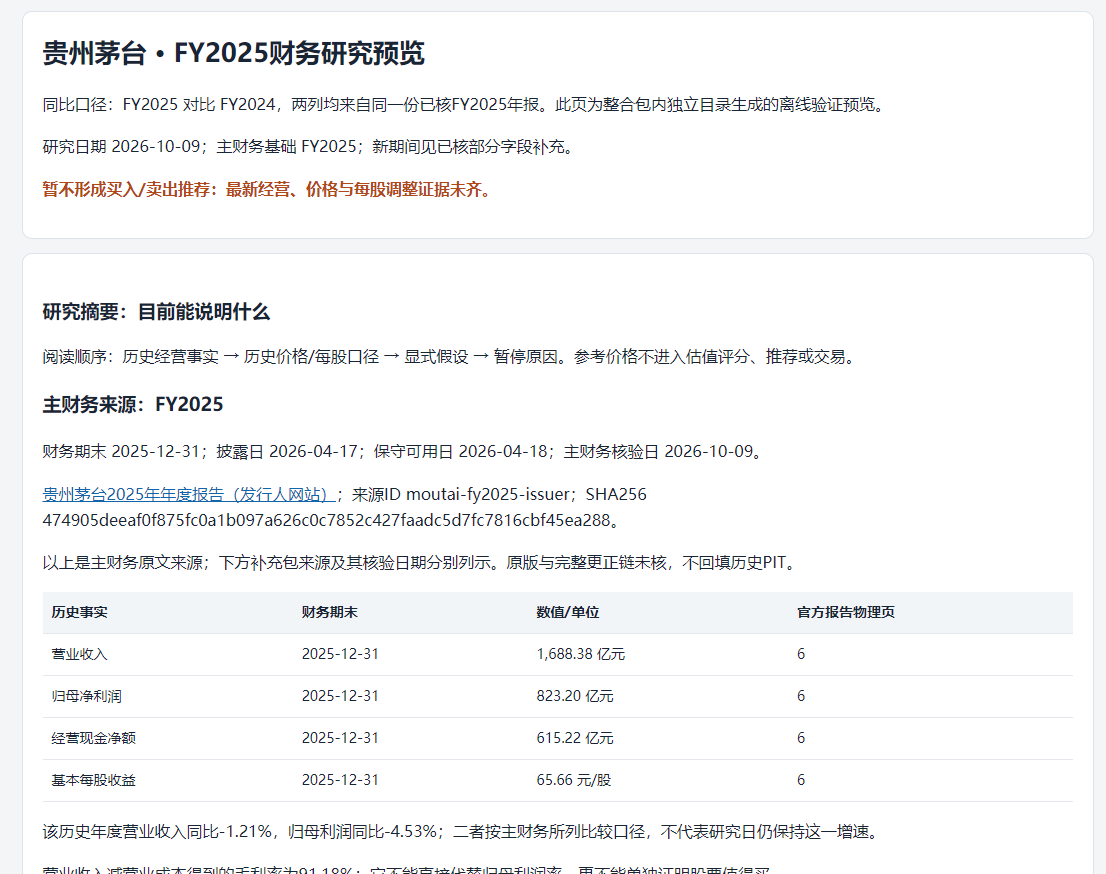Click the value 823.20 亿元
This screenshot has width=1106, height=874.
[575, 696]
